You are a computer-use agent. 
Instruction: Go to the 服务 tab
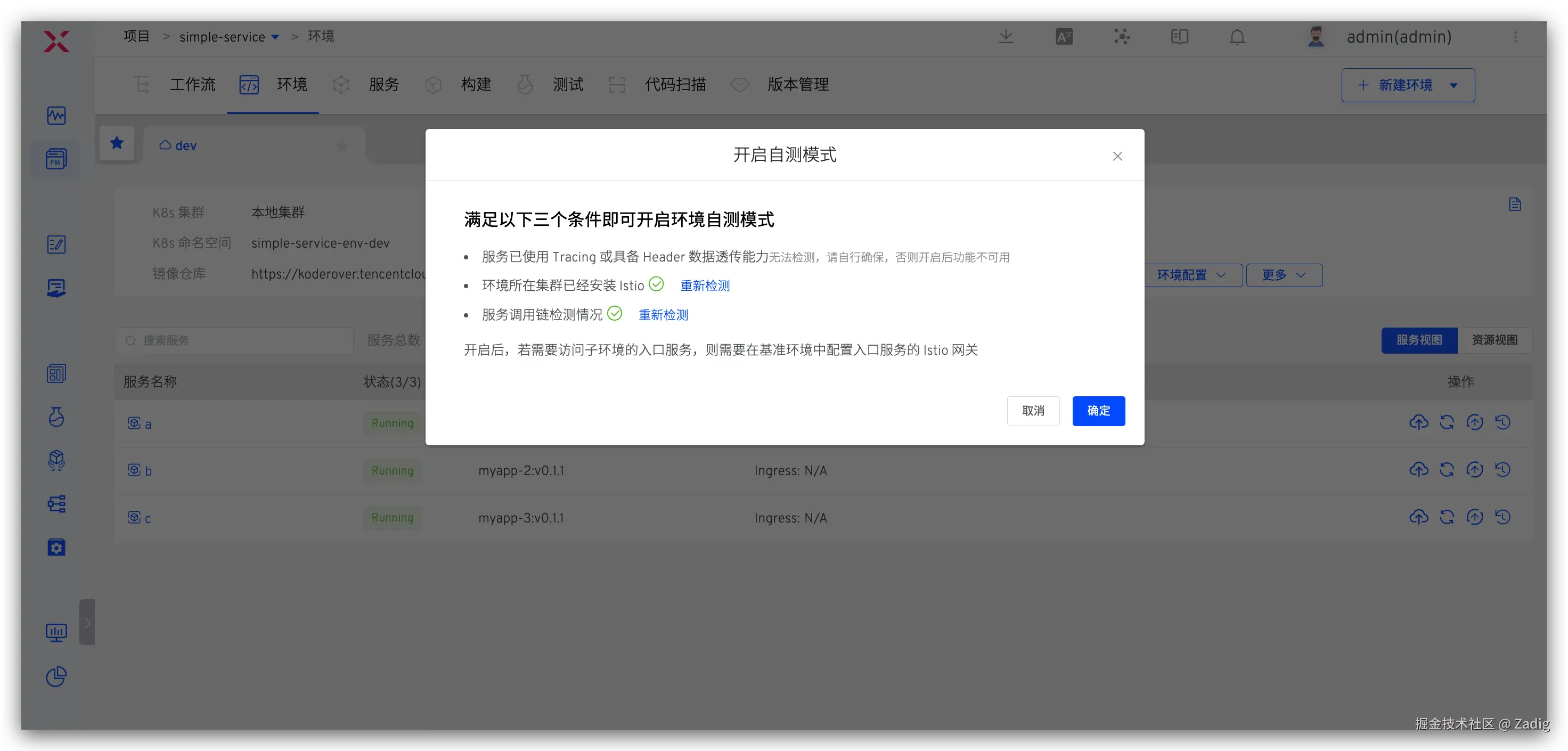pos(366,85)
